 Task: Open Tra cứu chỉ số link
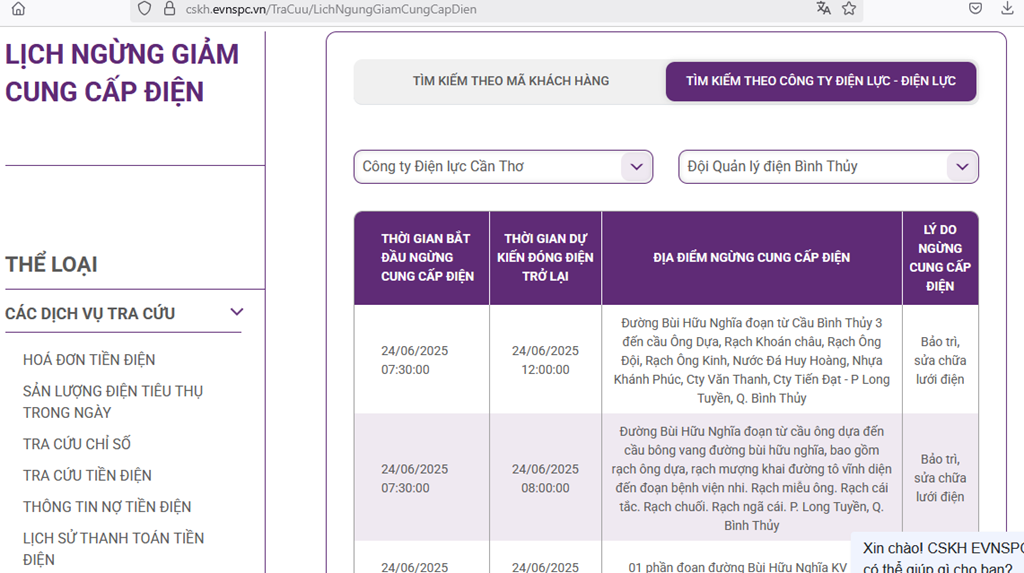pyautogui.click(x=77, y=444)
